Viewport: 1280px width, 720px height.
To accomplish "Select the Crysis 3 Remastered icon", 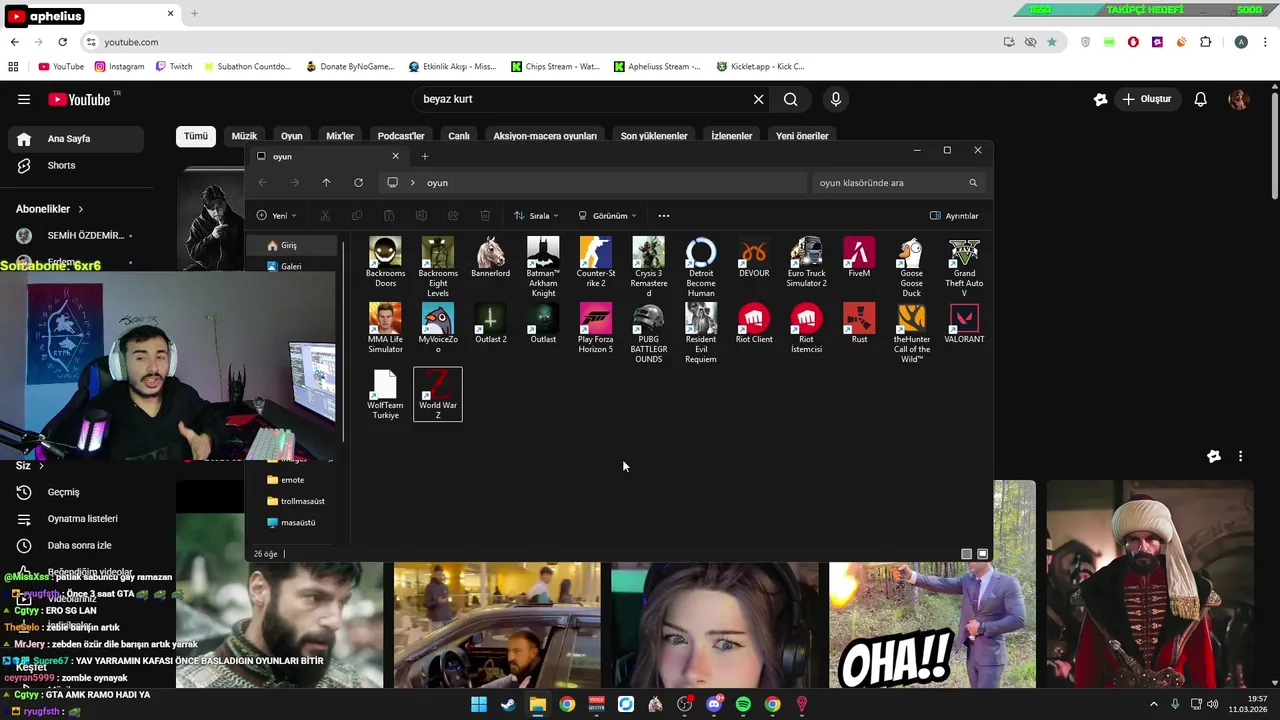I will (x=648, y=268).
